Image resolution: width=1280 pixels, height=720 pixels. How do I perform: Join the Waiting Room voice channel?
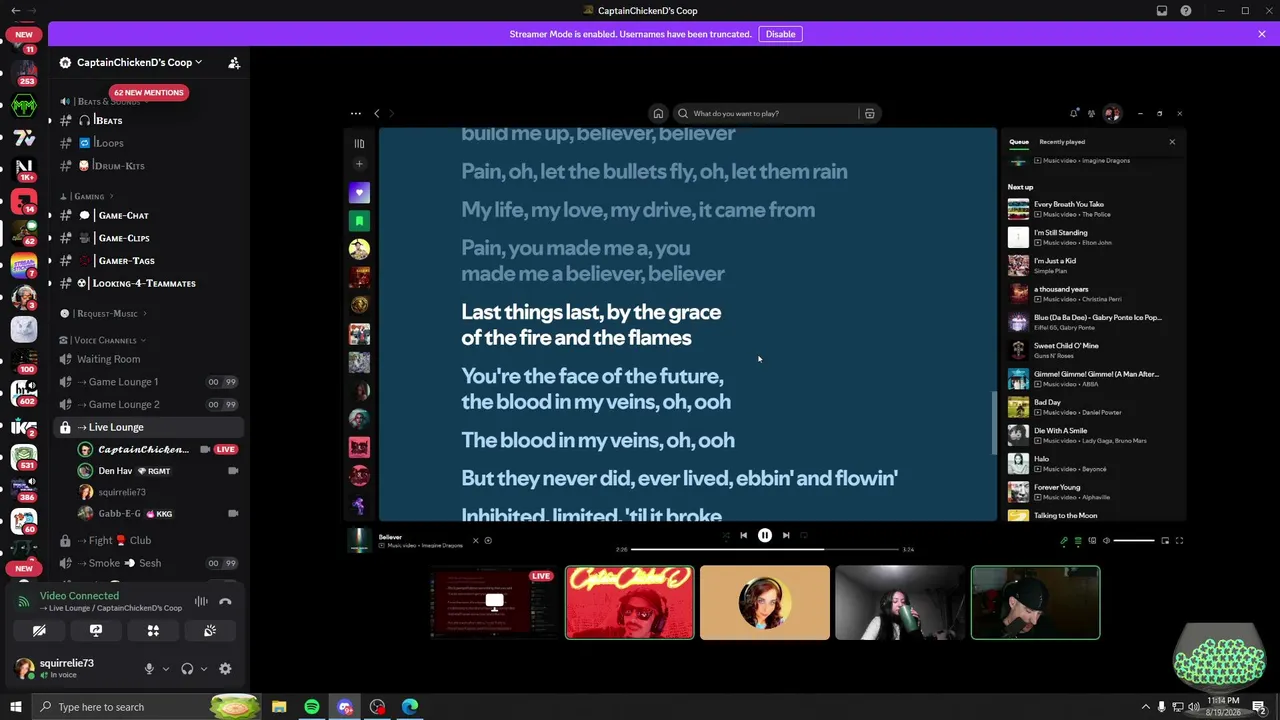tap(150, 359)
